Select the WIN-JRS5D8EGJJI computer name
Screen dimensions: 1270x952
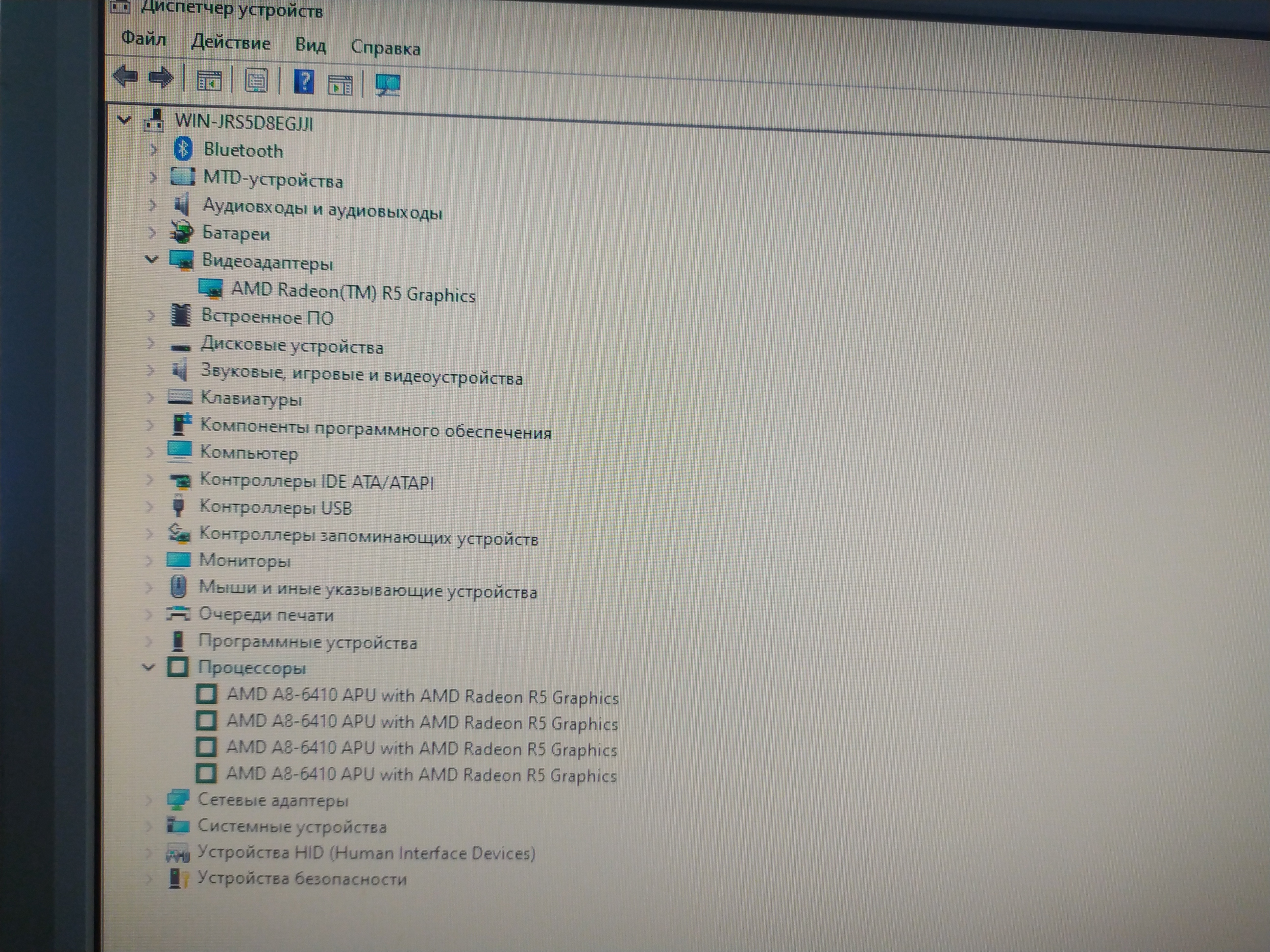[244, 122]
